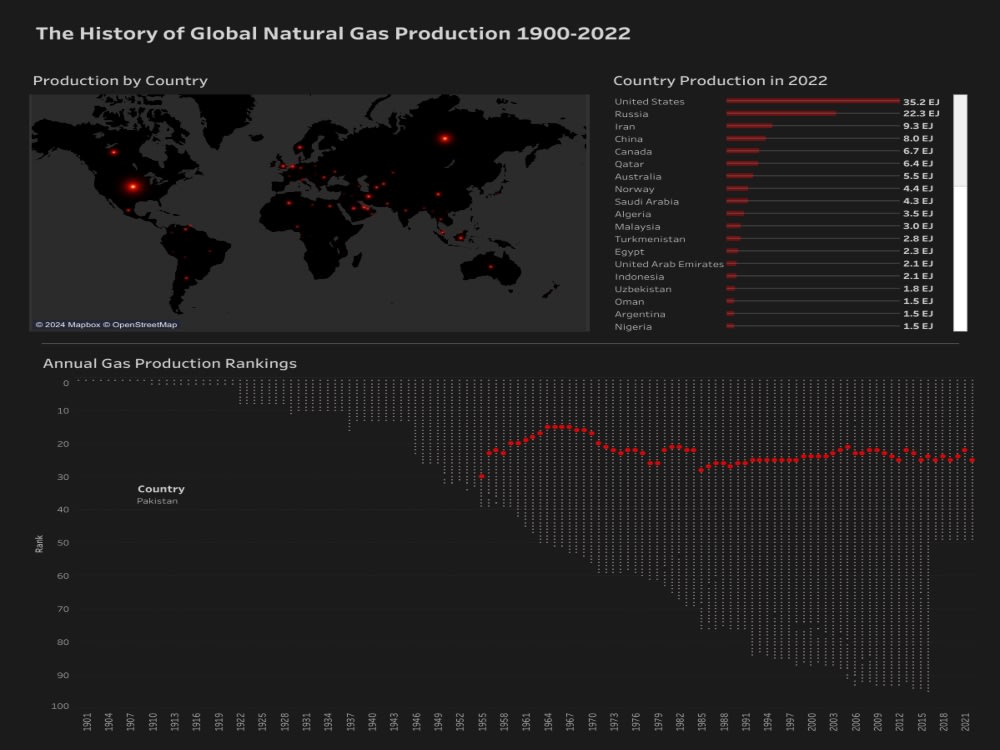Image resolution: width=1000 pixels, height=750 pixels.
Task: Click the red glow over Canada on map
Action: click(114, 152)
